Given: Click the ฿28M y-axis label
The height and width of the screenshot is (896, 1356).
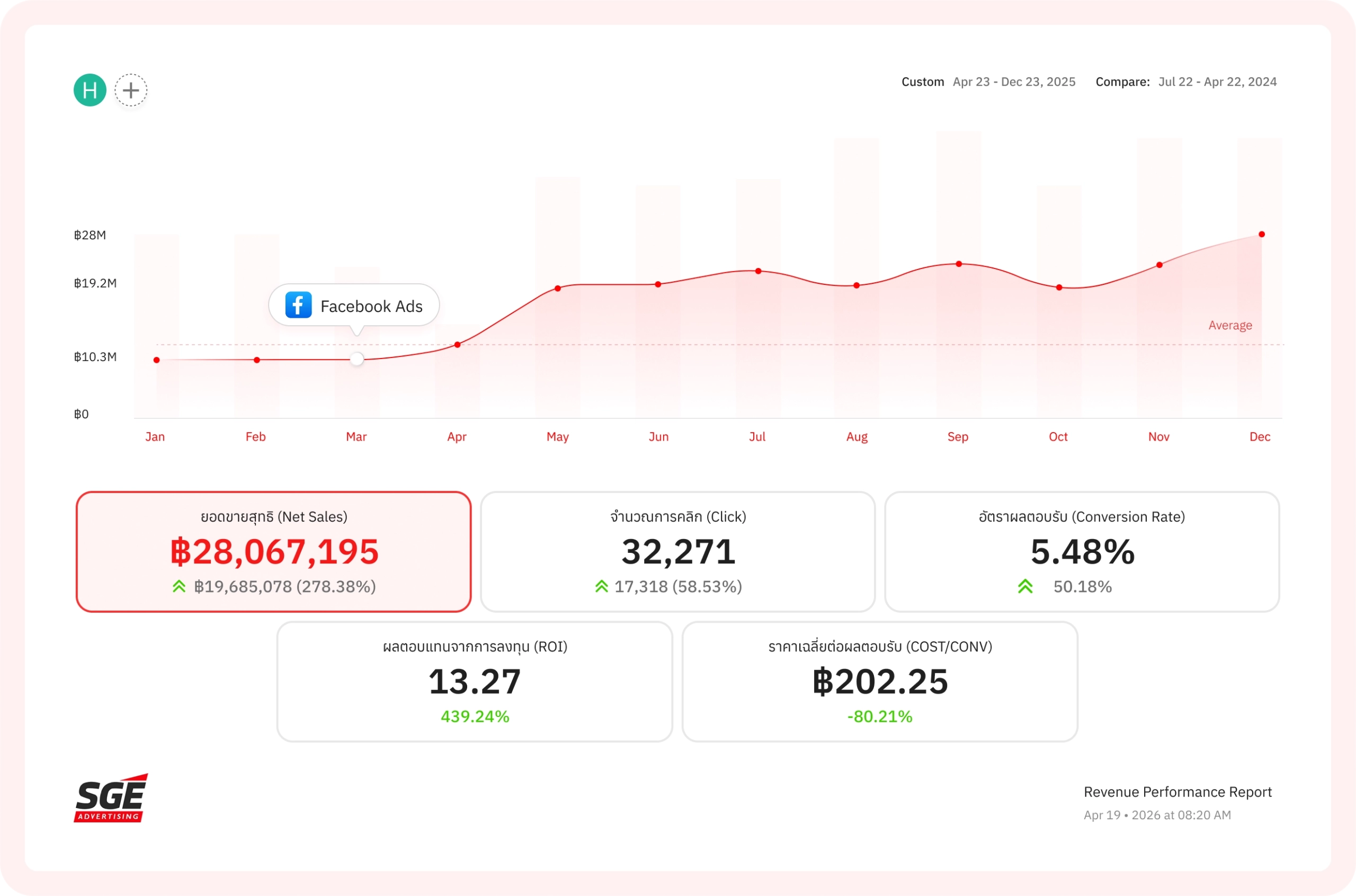Looking at the screenshot, I should click(90, 235).
